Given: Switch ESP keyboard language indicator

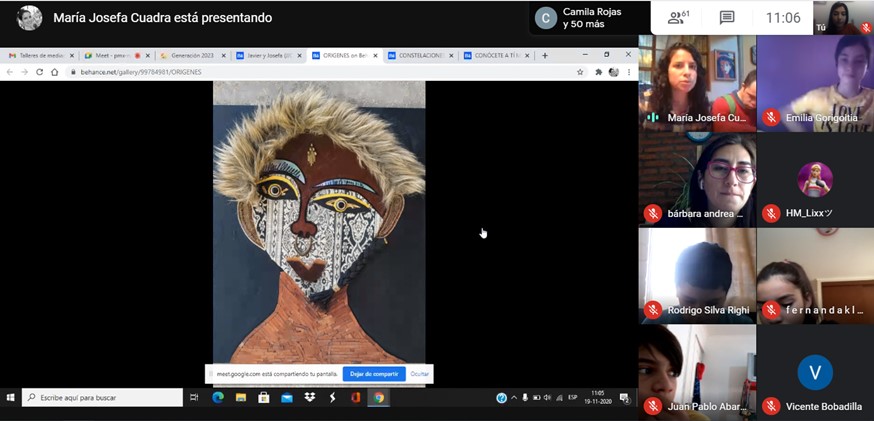Looking at the screenshot, I should point(572,398).
